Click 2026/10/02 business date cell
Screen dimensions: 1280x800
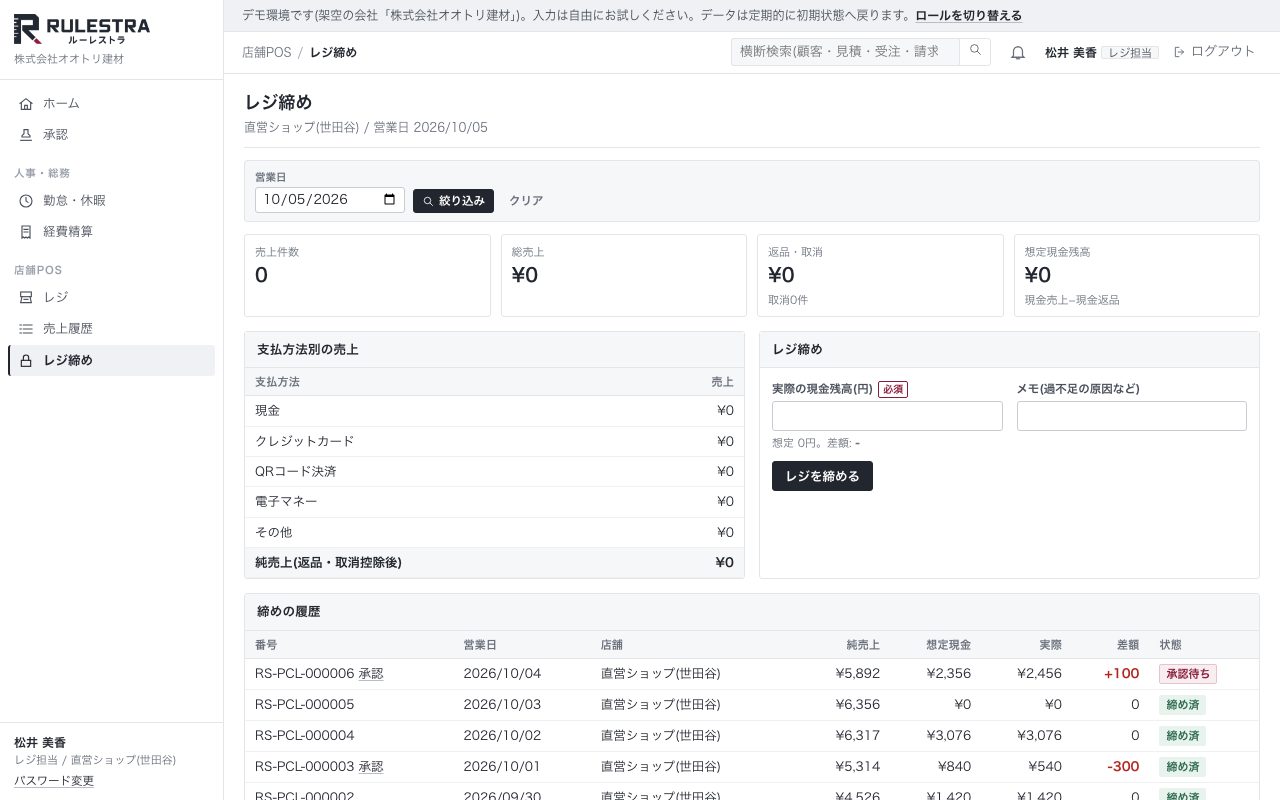(502, 736)
